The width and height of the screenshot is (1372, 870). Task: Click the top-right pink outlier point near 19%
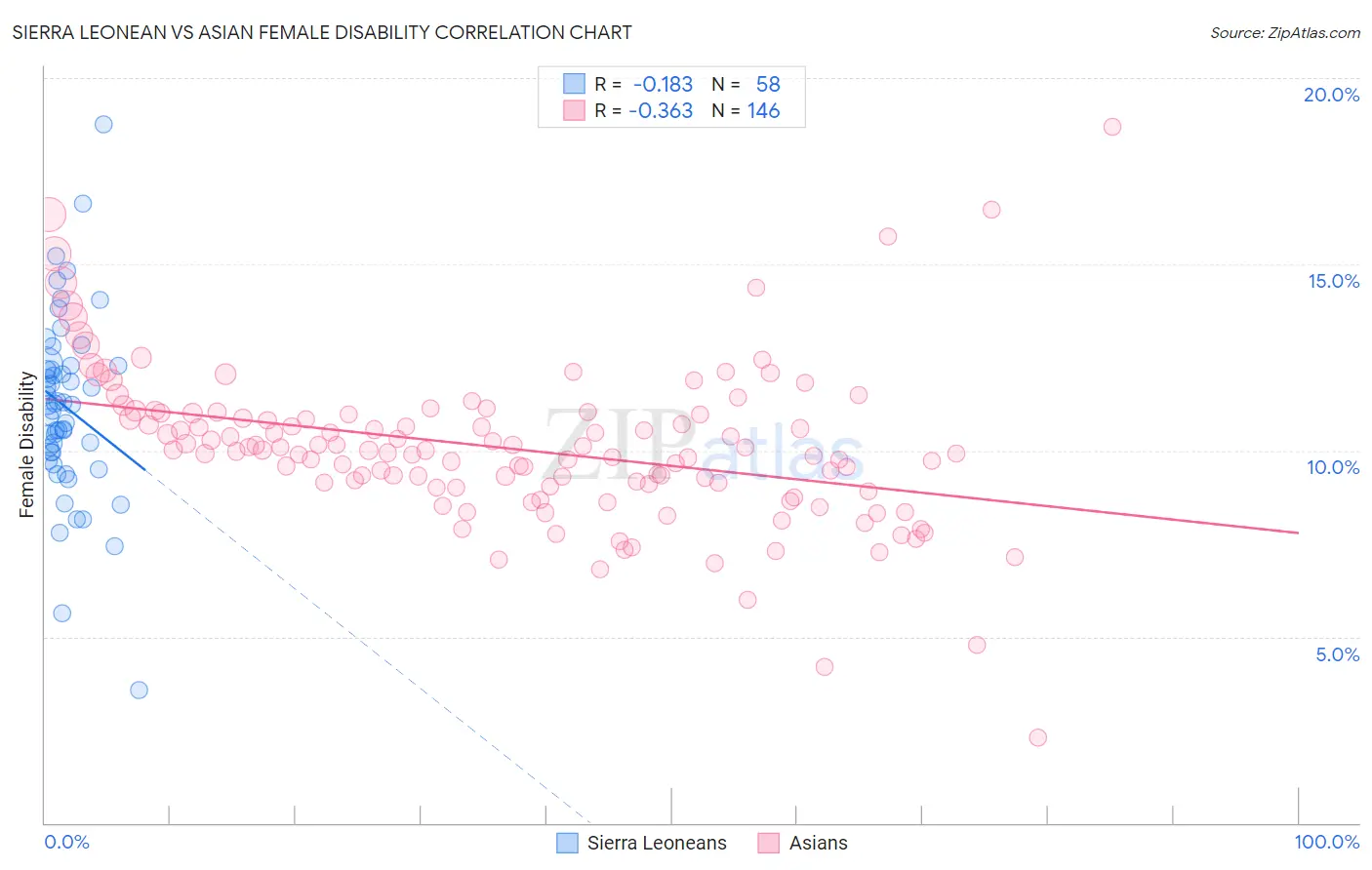point(1111,127)
